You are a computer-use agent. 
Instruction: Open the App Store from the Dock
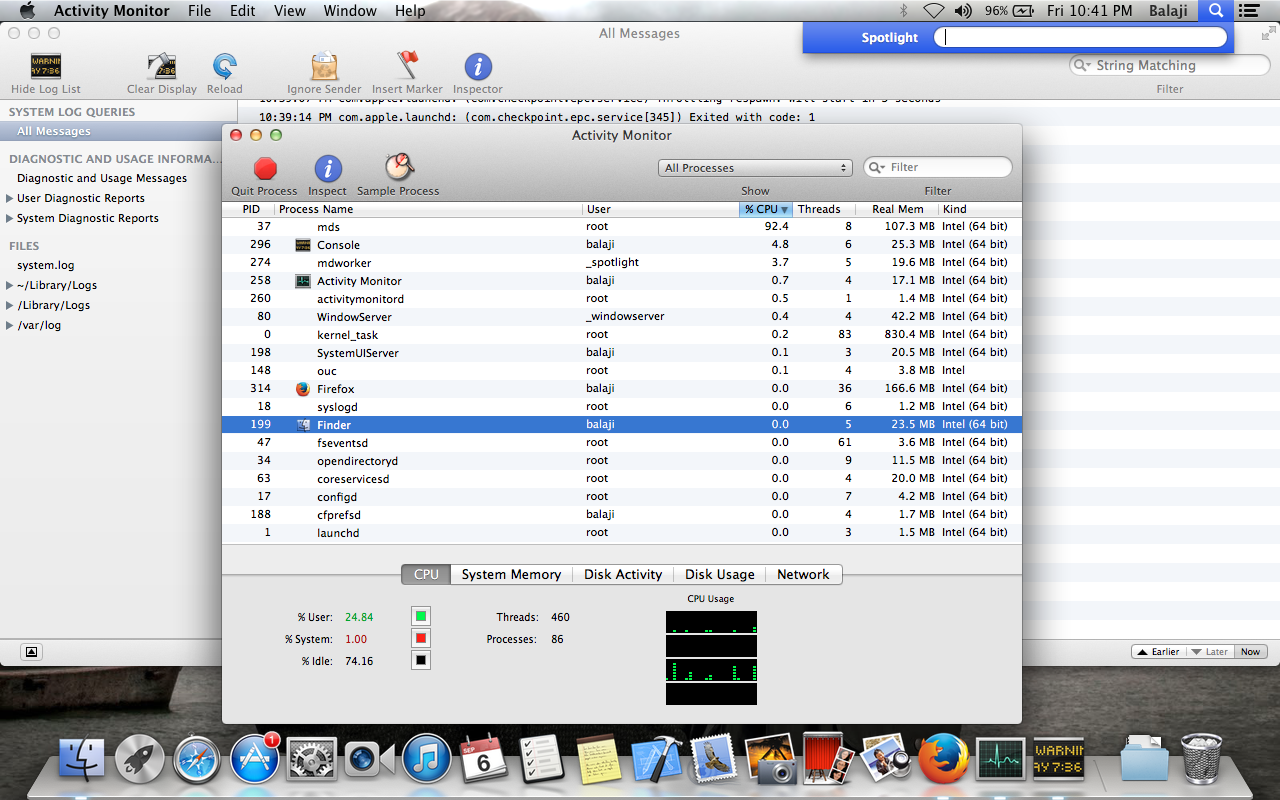point(255,760)
